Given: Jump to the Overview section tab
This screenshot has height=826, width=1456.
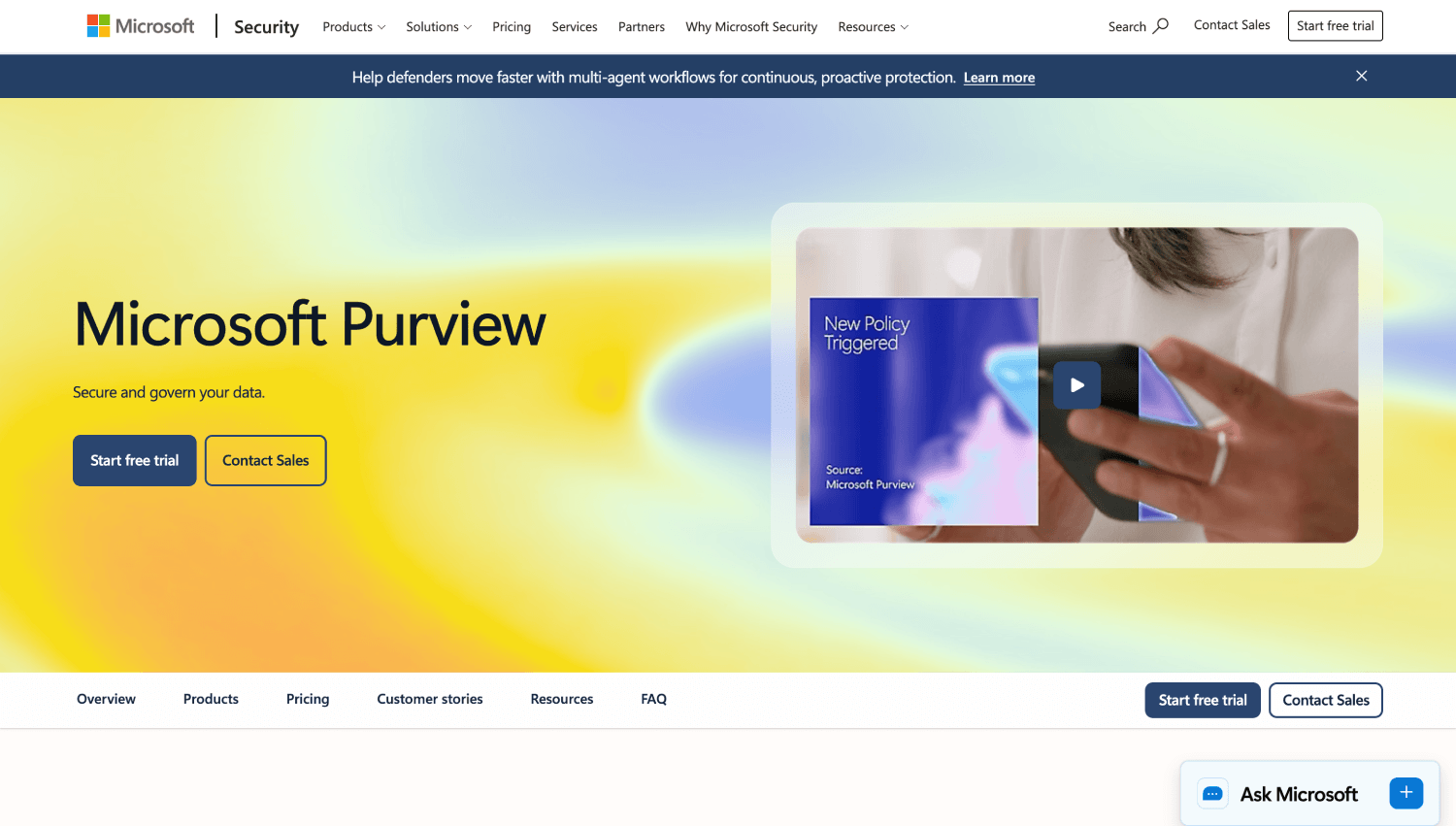Looking at the screenshot, I should pyautogui.click(x=107, y=699).
